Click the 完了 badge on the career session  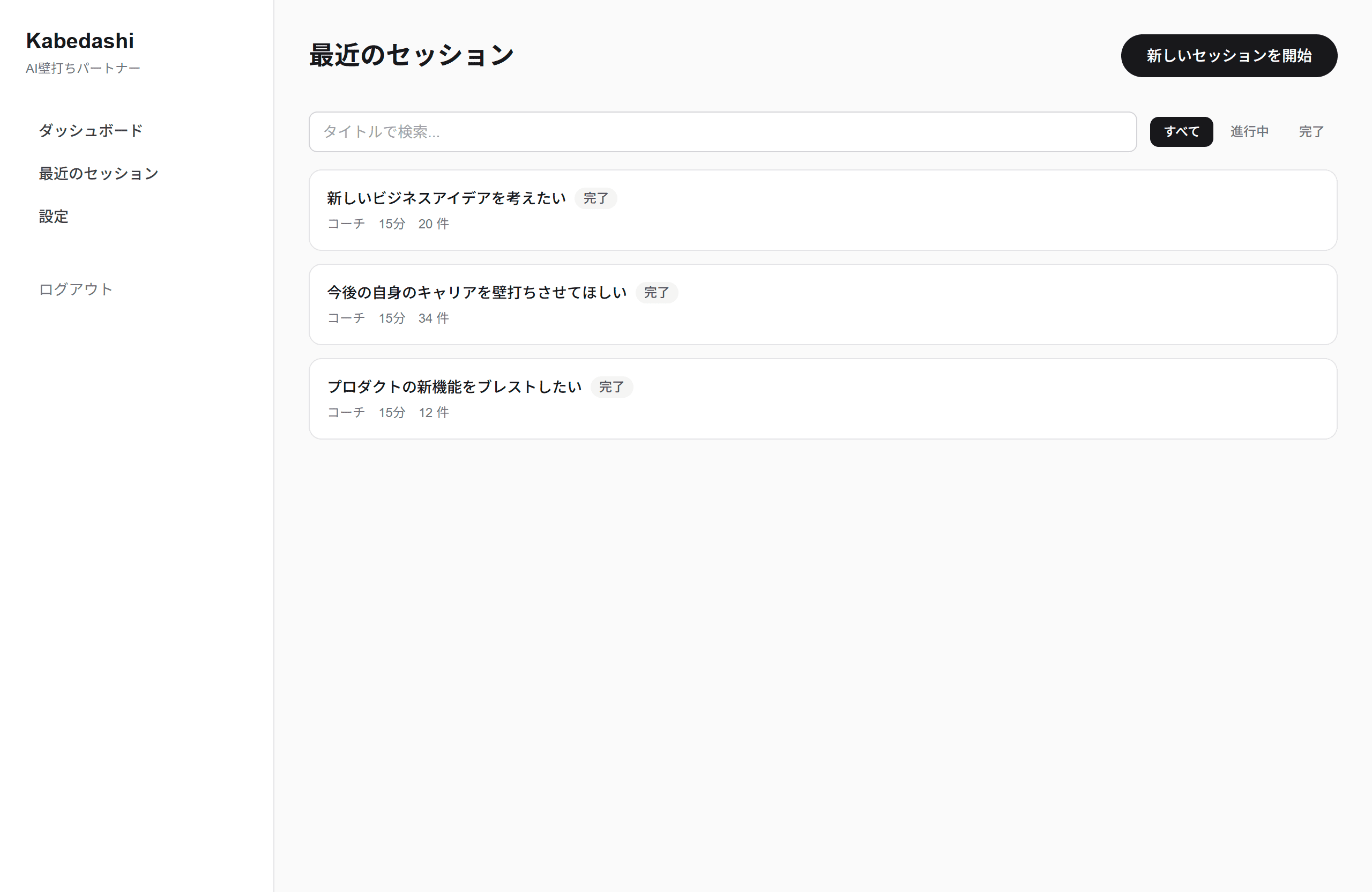pos(657,292)
